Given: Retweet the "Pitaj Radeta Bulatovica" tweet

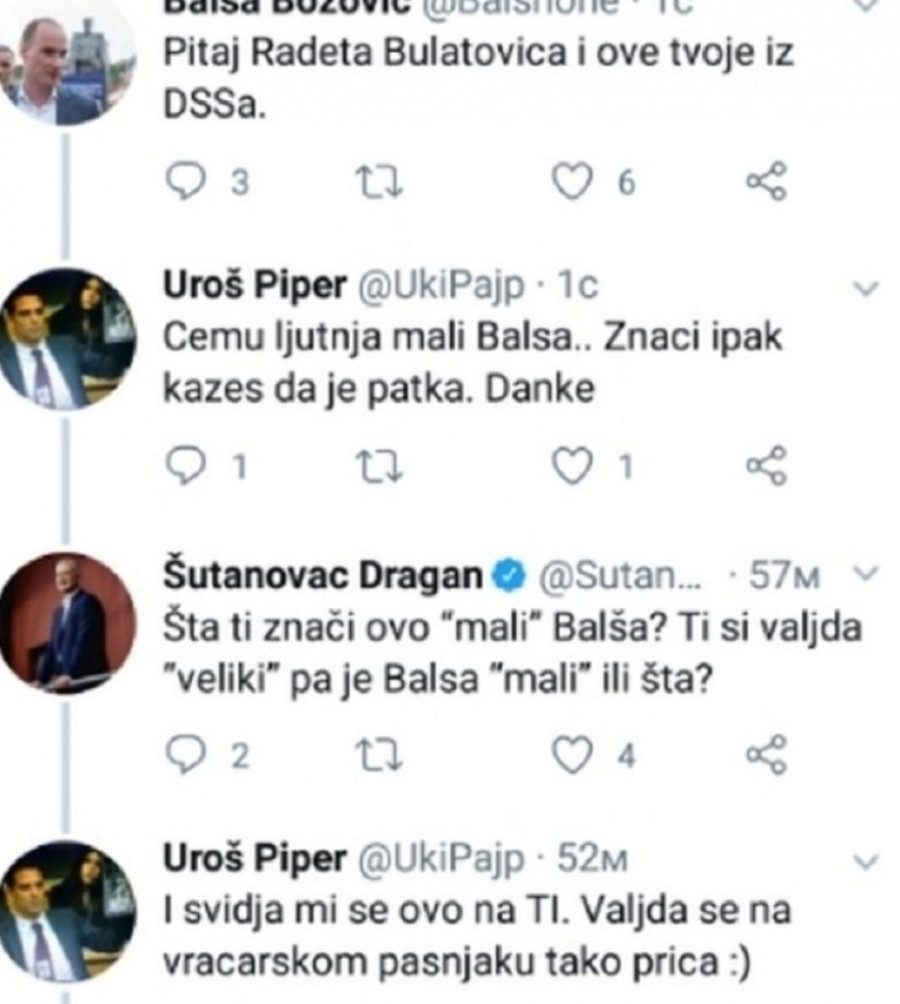Looking at the screenshot, I should (x=376, y=182).
